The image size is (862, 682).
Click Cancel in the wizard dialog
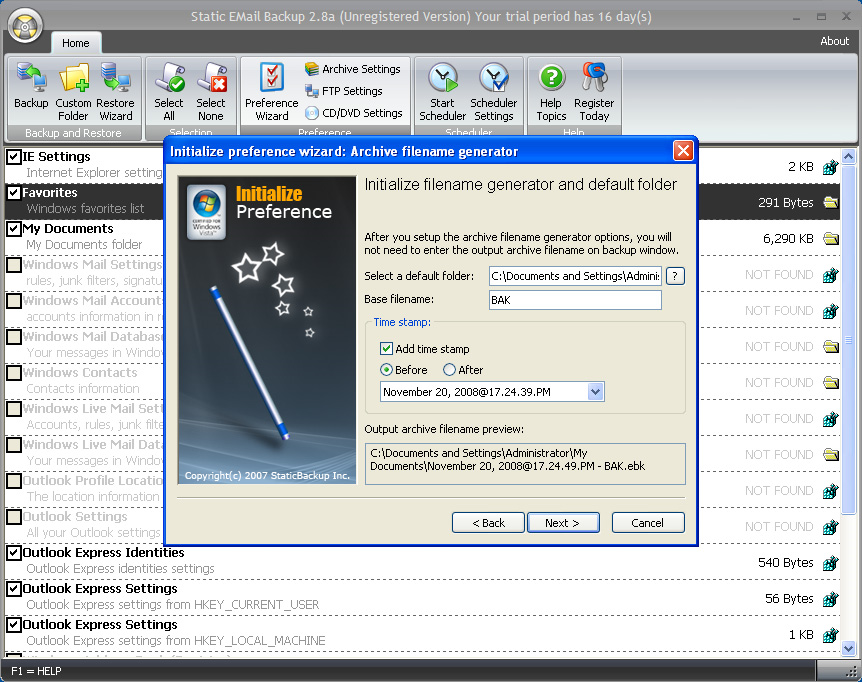tap(648, 523)
